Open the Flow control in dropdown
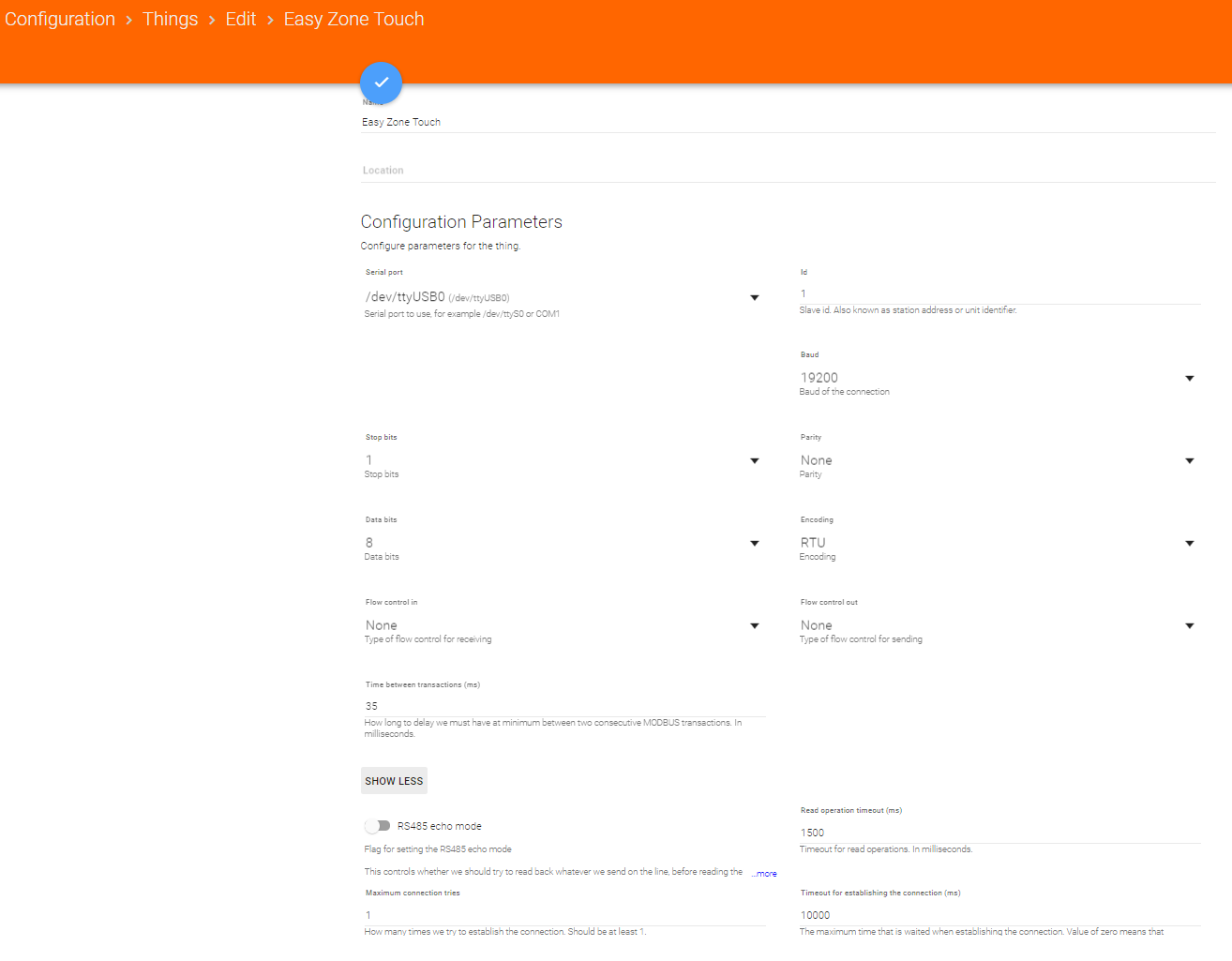The image size is (1232, 961). coord(562,625)
